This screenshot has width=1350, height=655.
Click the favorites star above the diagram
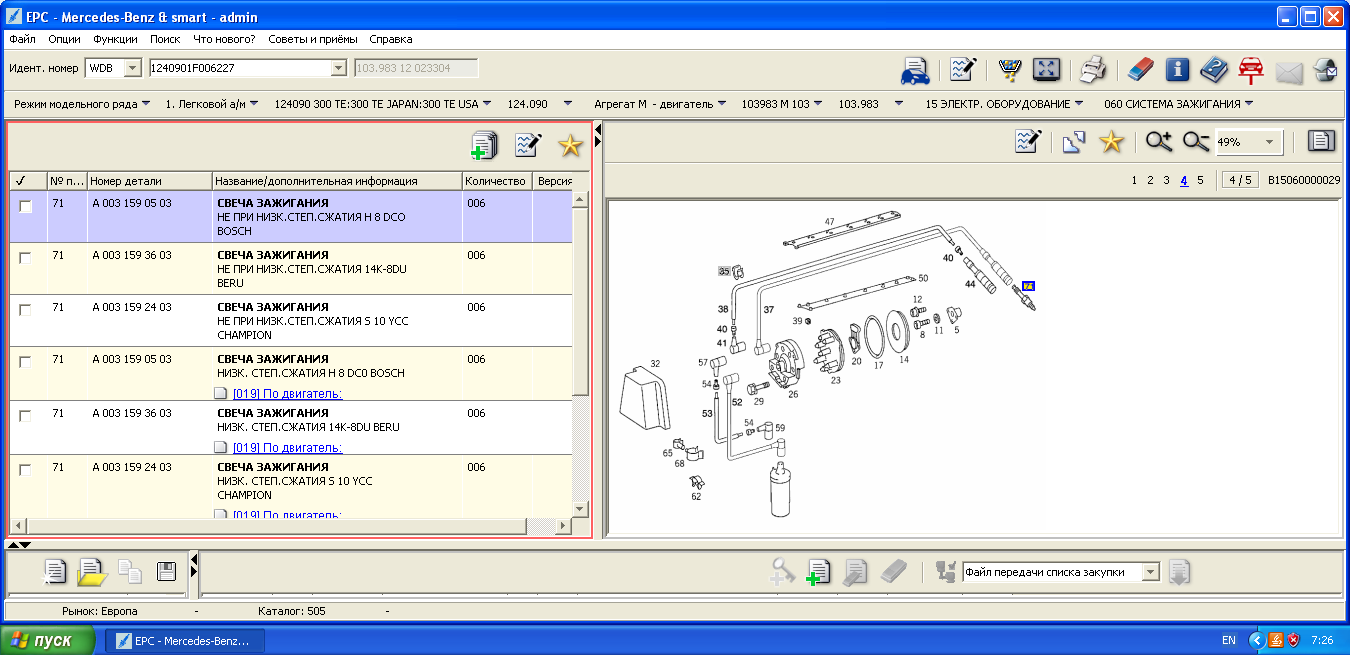(1112, 142)
